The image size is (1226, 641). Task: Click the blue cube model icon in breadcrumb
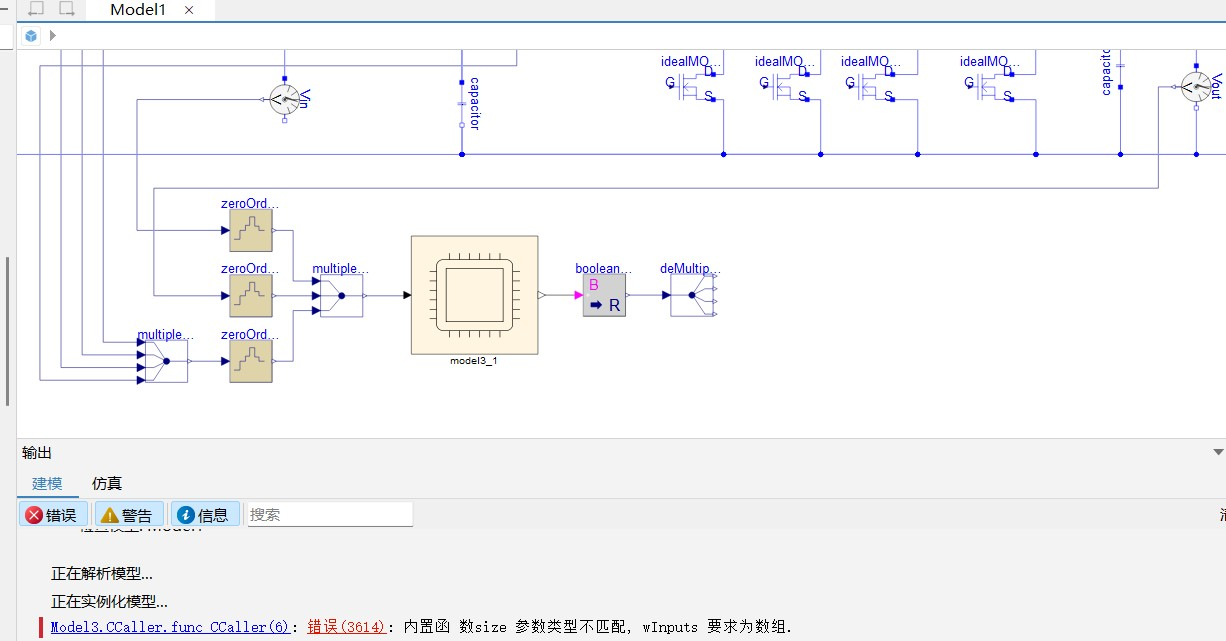pyautogui.click(x=31, y=36)
